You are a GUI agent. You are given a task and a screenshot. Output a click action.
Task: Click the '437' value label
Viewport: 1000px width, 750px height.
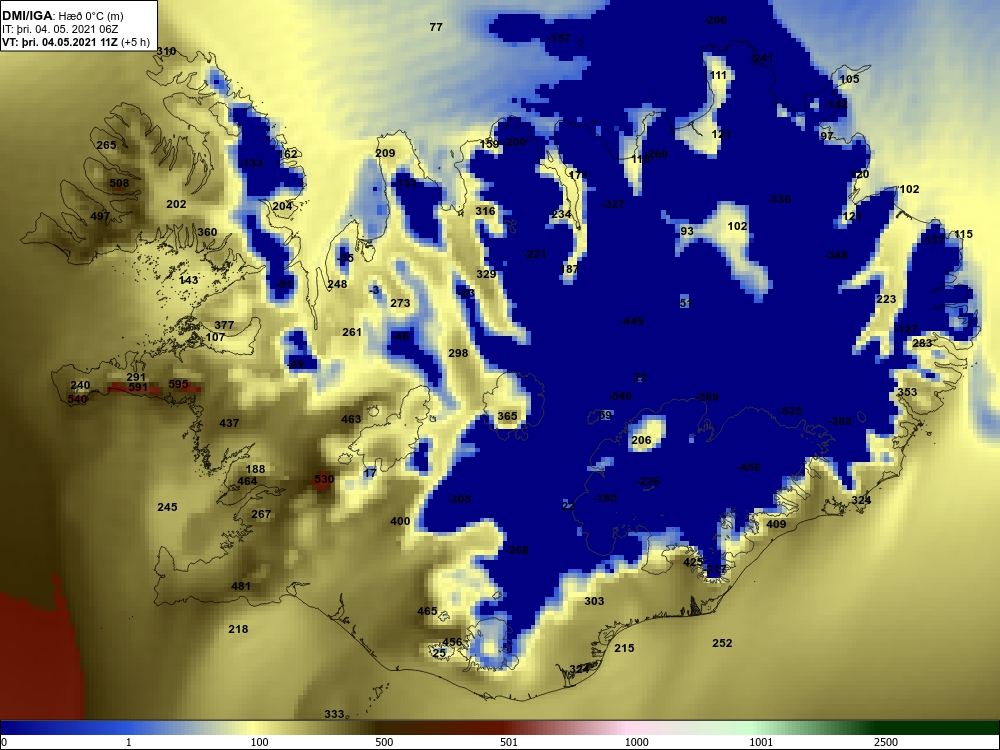229,423
